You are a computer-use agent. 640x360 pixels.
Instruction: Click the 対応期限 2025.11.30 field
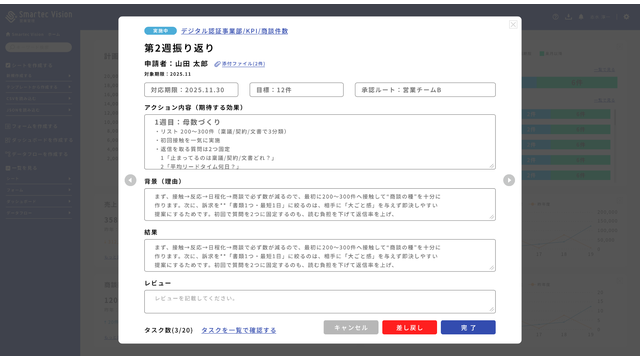click(191, 90)
